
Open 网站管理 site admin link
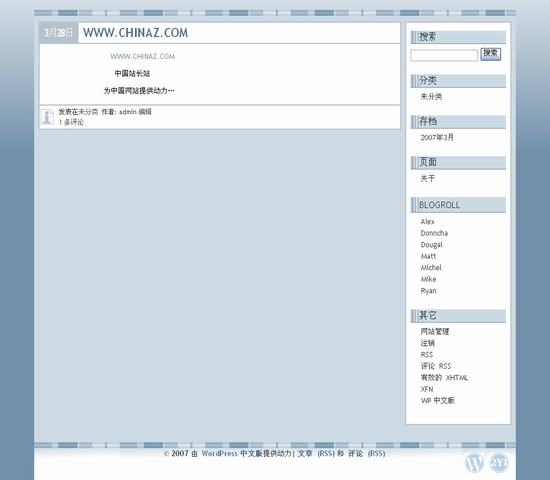[x=435, y=331]
